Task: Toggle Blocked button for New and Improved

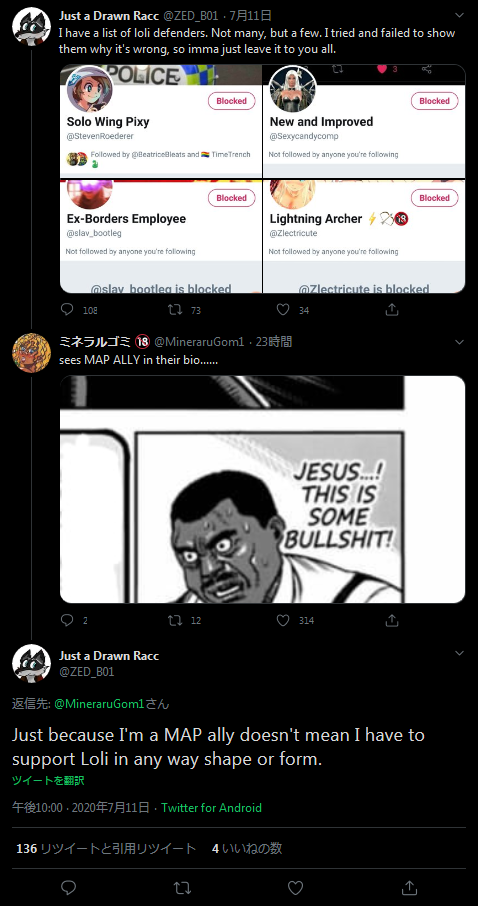Action: tap(434, 101)
